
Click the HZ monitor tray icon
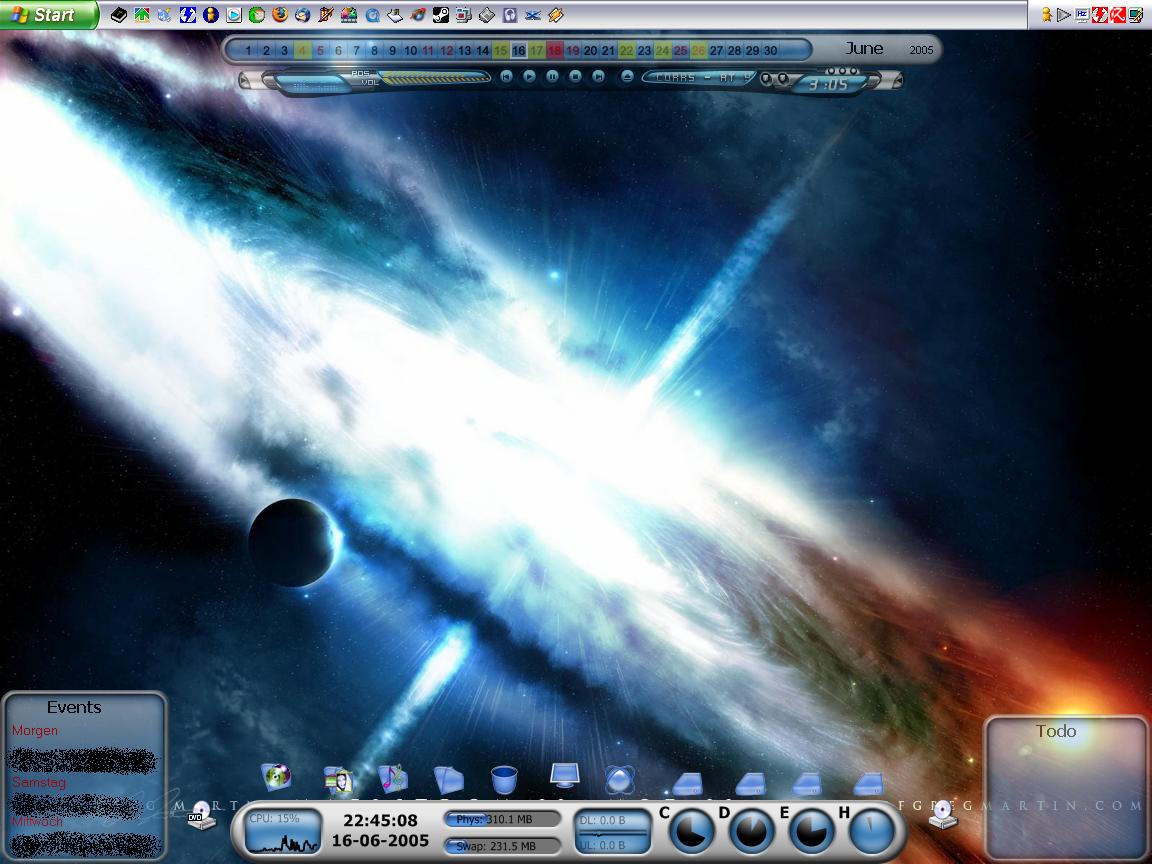pyautogui.click(x=1081, y=15)
